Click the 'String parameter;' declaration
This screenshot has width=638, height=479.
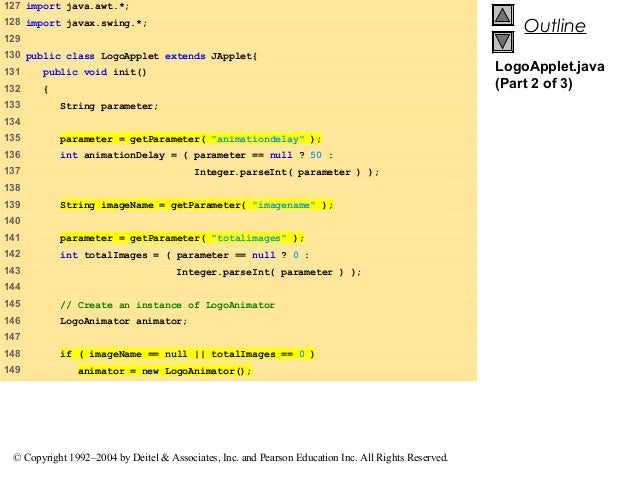pyautogui.click(x=109, y=106)
